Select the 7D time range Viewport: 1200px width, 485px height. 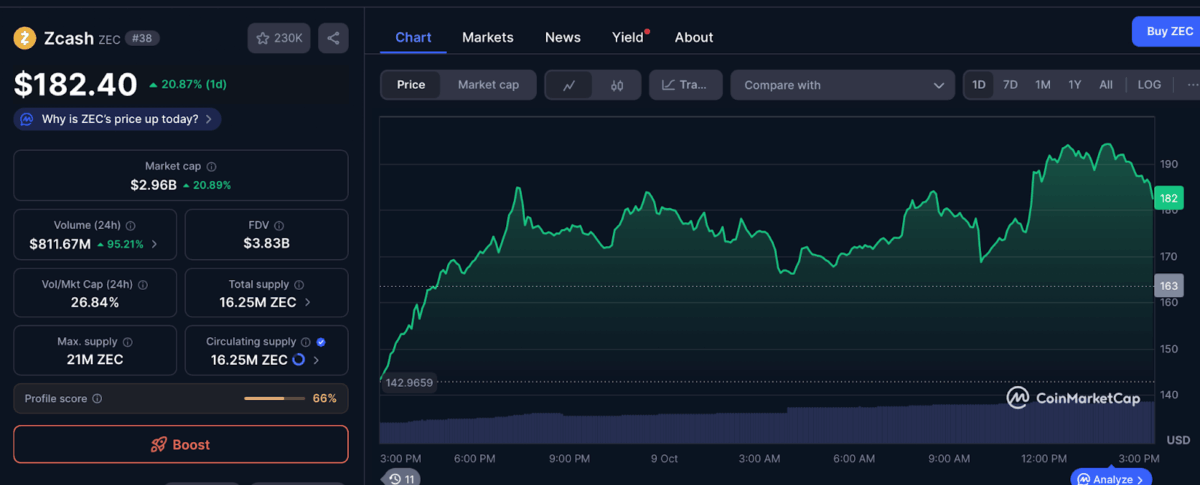pos(1010,85)
